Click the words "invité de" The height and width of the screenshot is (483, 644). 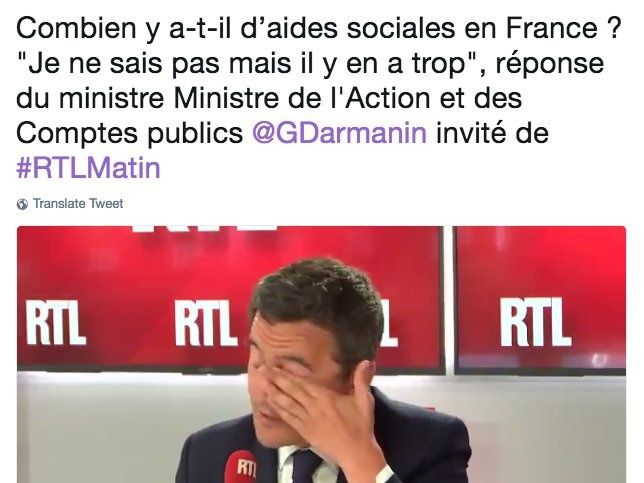[492, 133]
